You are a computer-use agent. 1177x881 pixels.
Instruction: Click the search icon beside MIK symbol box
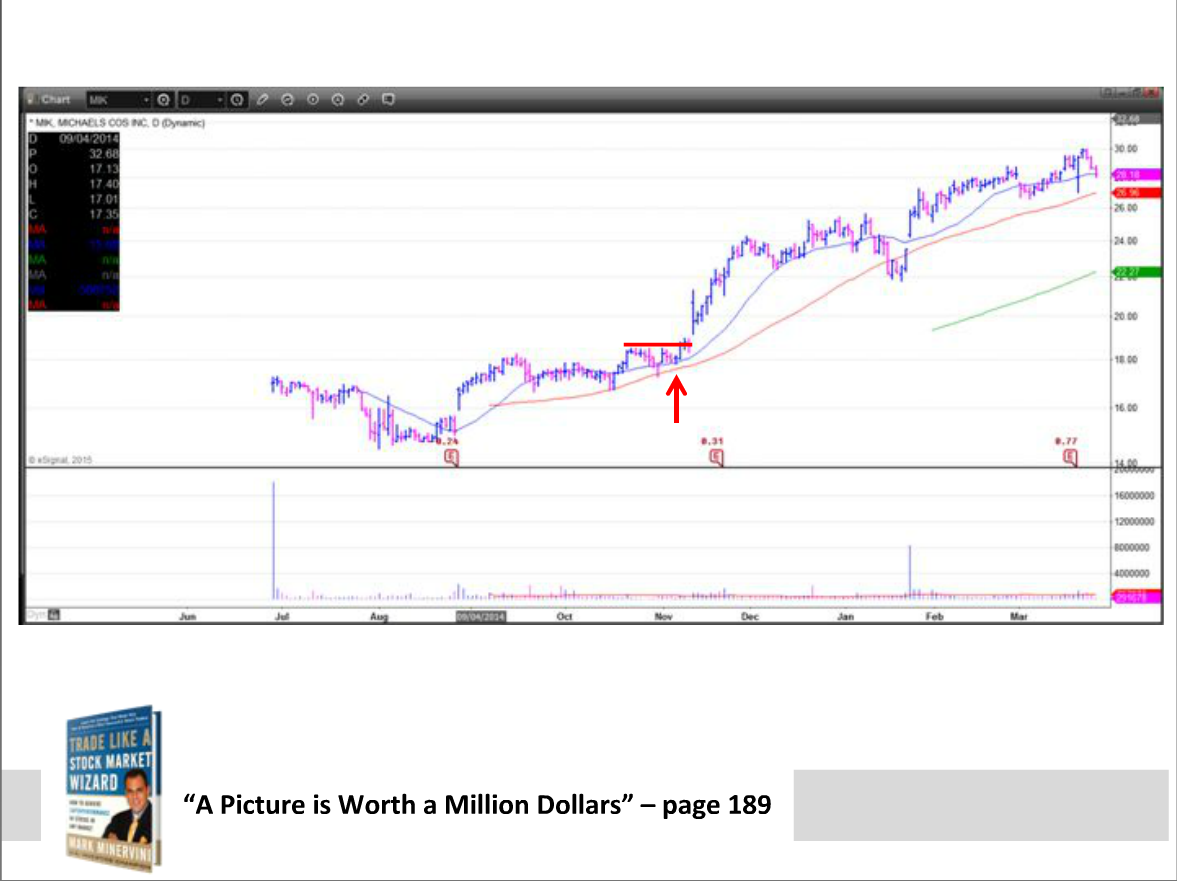coord(164,100)
